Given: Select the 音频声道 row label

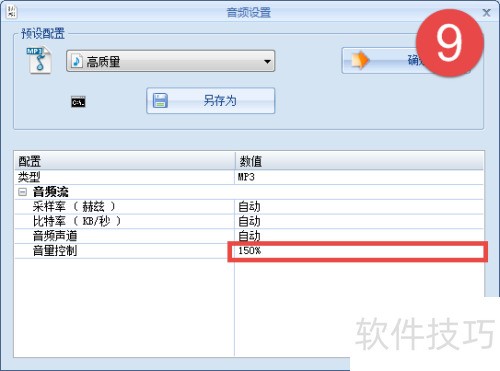Looking at the screenshot, I should pyautogui.click(x=55, y=236).
